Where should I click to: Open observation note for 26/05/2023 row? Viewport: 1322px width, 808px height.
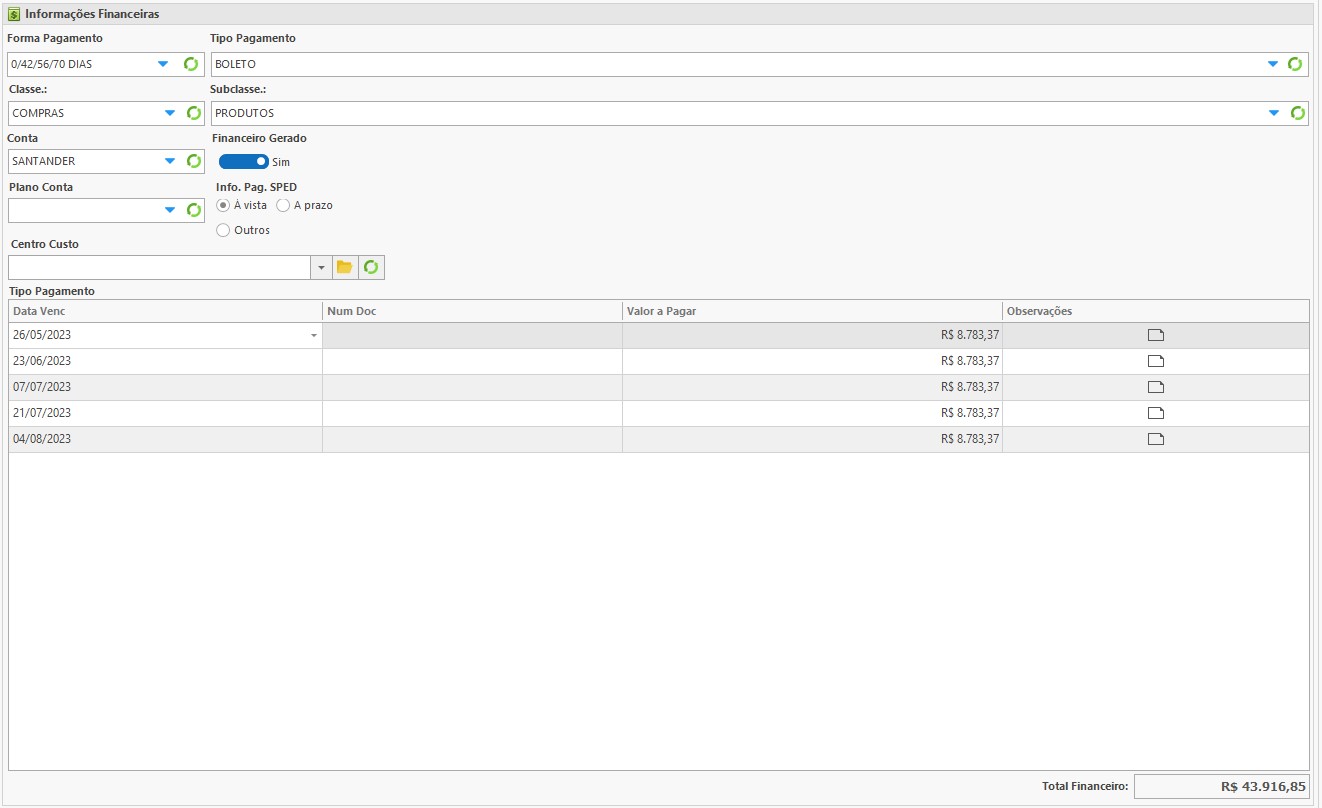(x=1156, y=335)
